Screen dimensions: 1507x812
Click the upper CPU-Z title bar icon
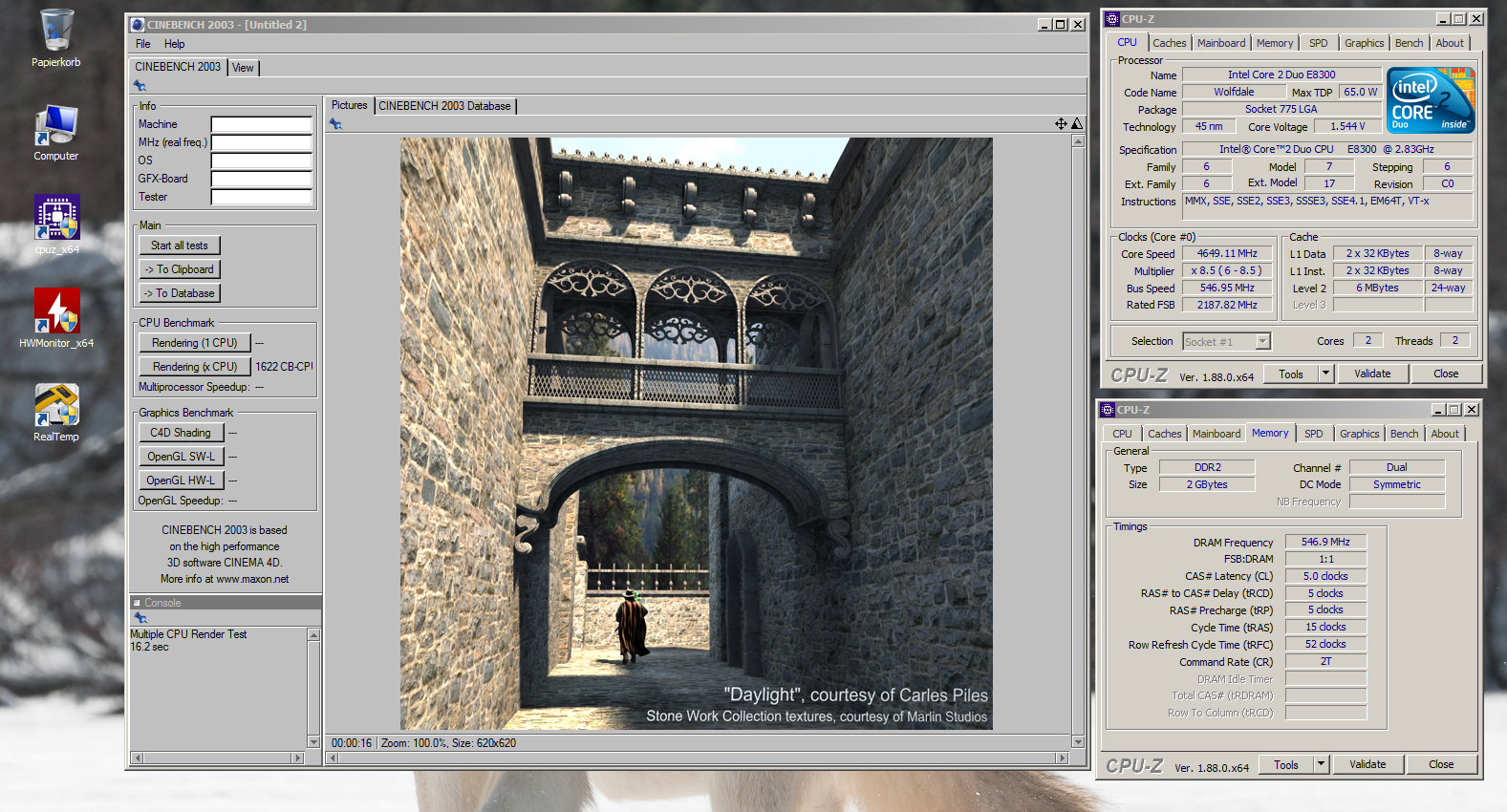point(1112,19)
